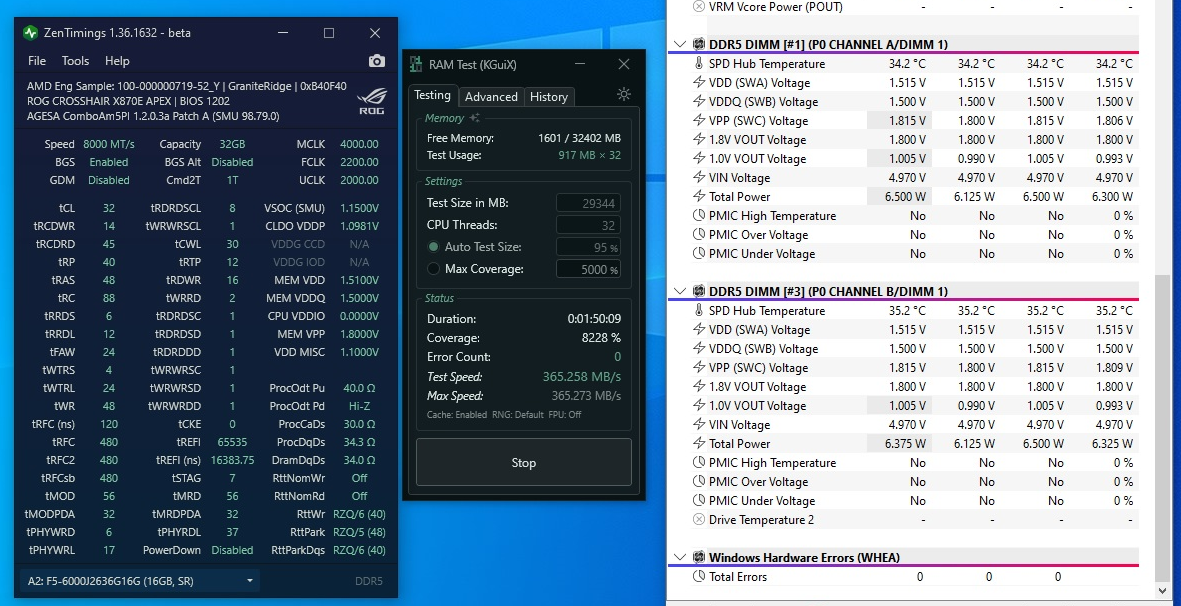
Task: Click lightning icon of DIMM #1 VDD (SWA) Voltage
Action: coord(698,83)
